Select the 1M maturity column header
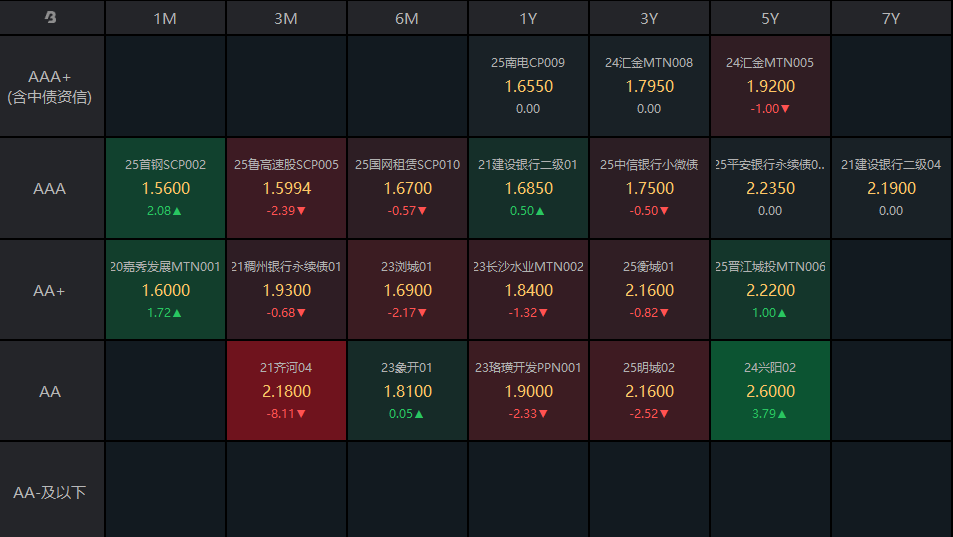The image size is (953, 537). click(165, 18)
